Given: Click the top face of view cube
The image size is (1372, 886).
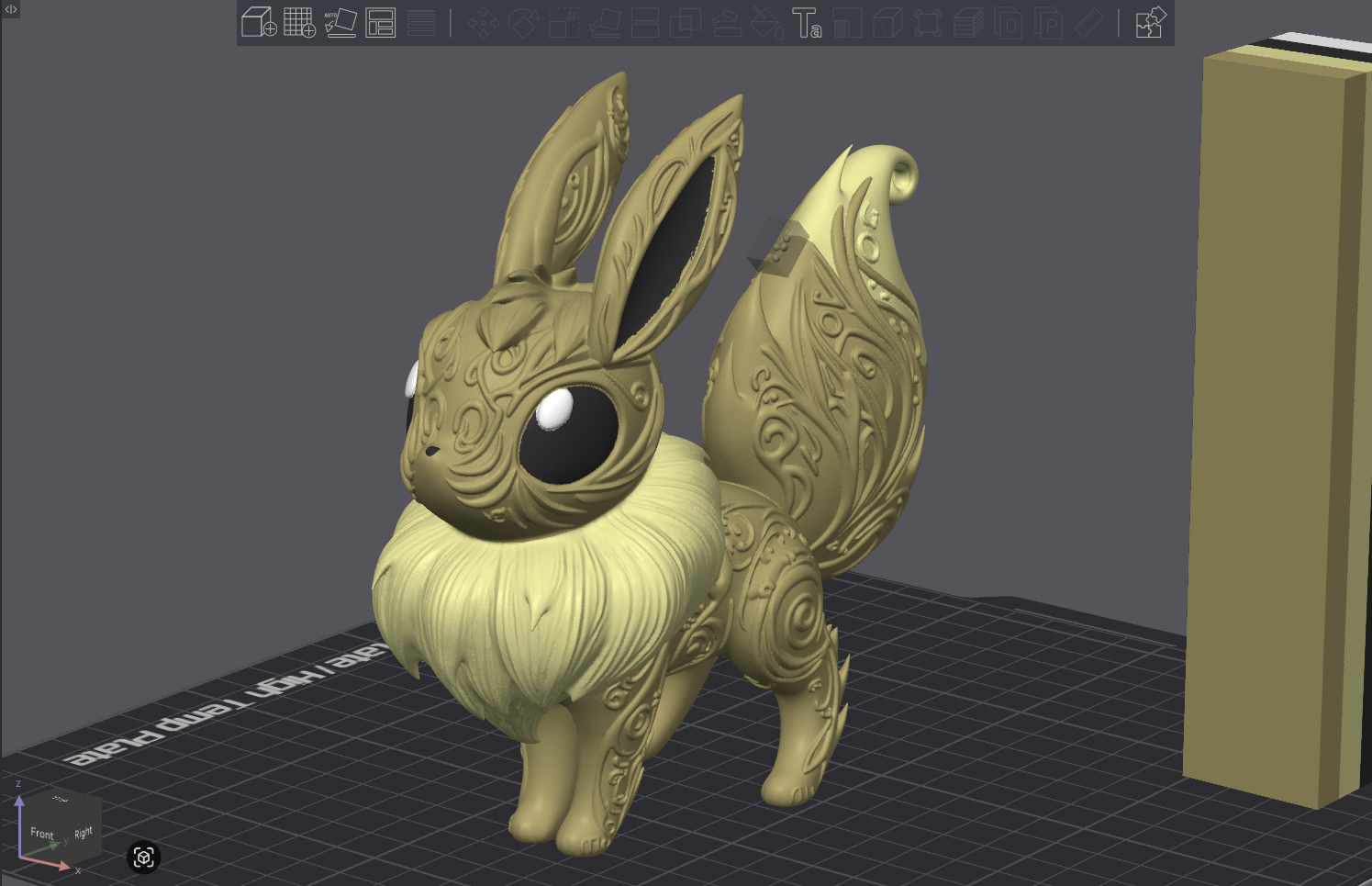Looking at the screenshot, I should 61,798.
